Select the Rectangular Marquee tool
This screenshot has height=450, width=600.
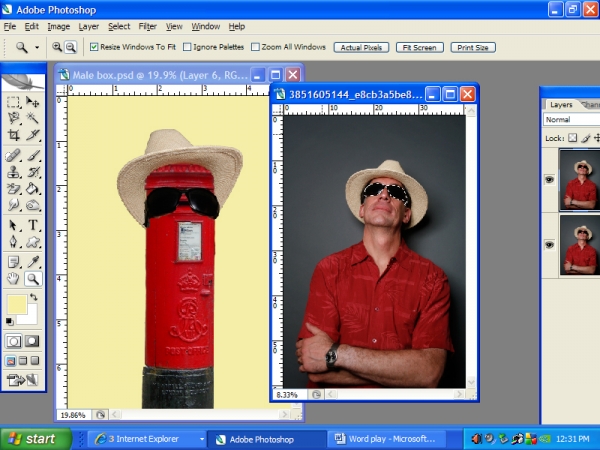coord(13,102)
